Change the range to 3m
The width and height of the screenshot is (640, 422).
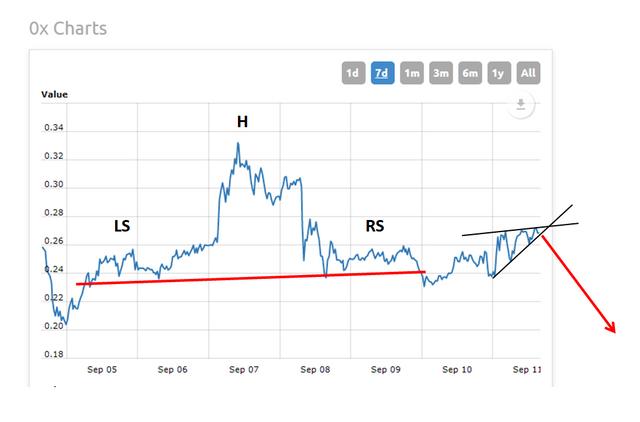[x=440, y=73]
